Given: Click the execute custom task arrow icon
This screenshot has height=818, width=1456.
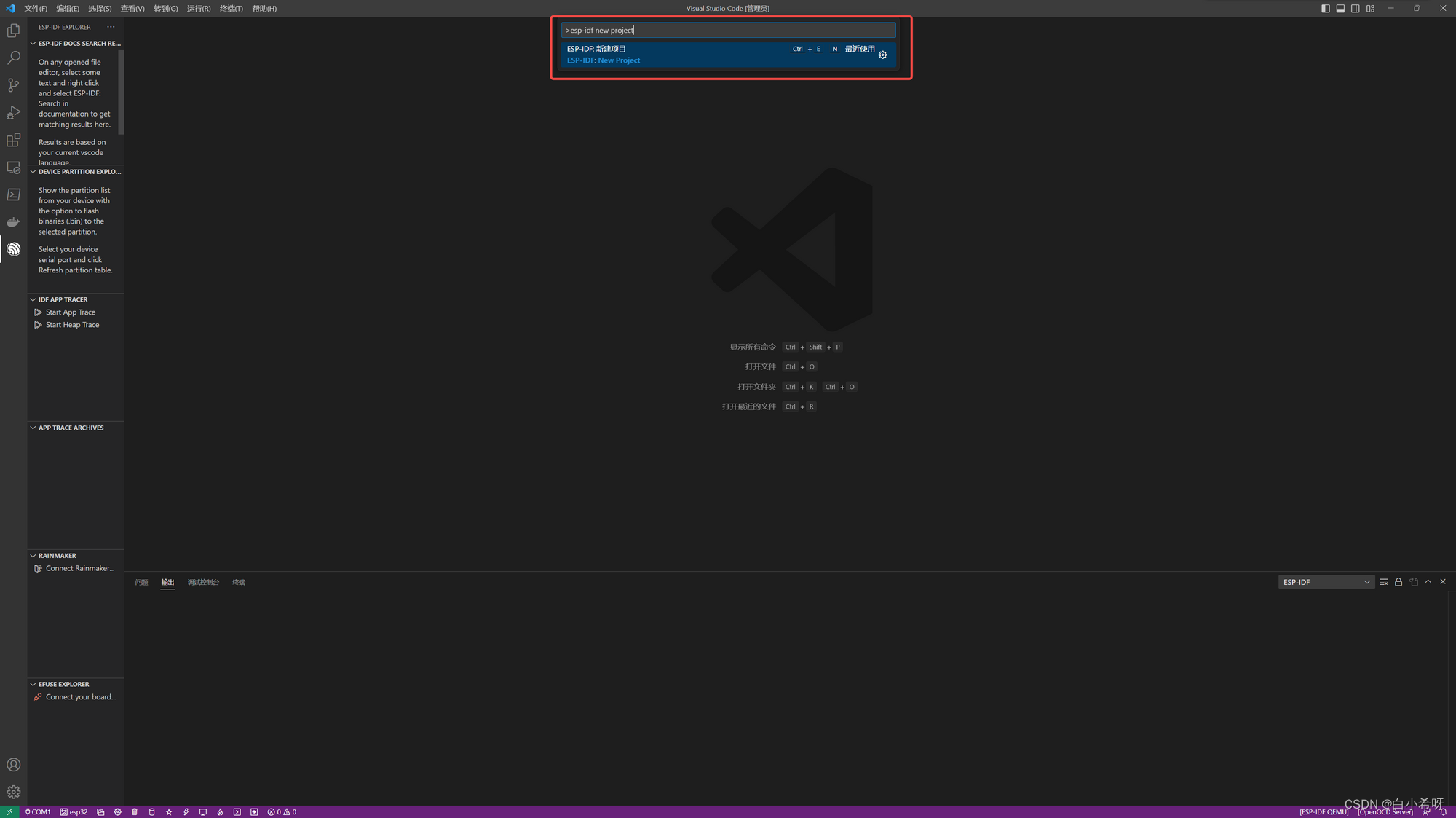Looking at the screenshot, I should click(254, 811).
